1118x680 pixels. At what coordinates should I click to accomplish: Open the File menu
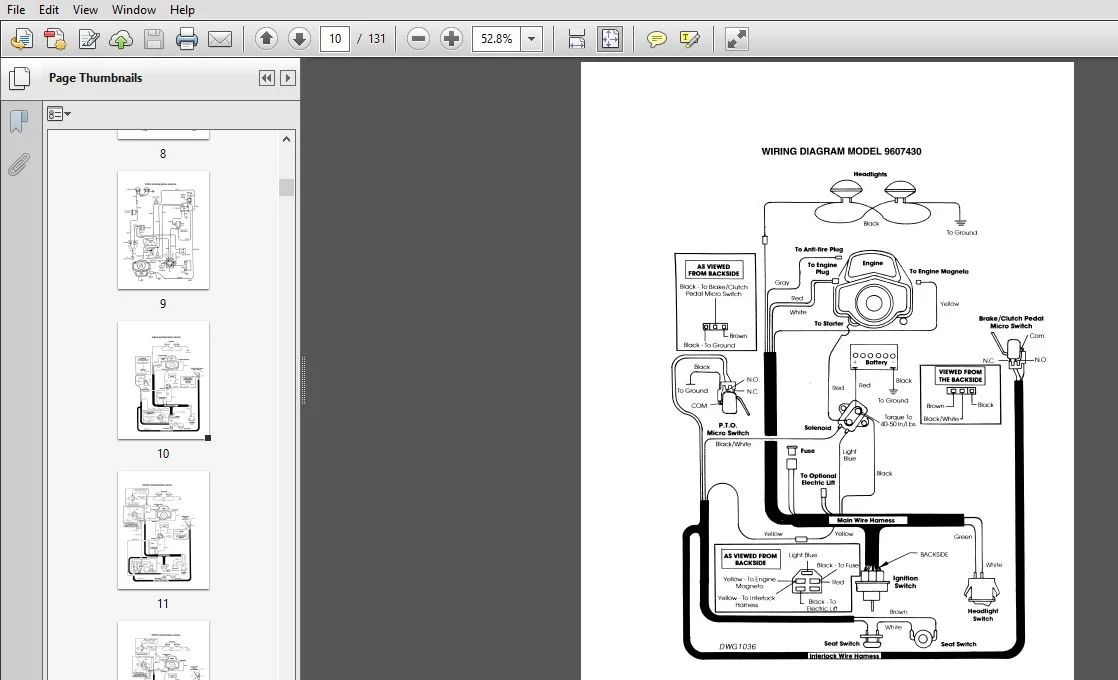click(x=16, y=10)
